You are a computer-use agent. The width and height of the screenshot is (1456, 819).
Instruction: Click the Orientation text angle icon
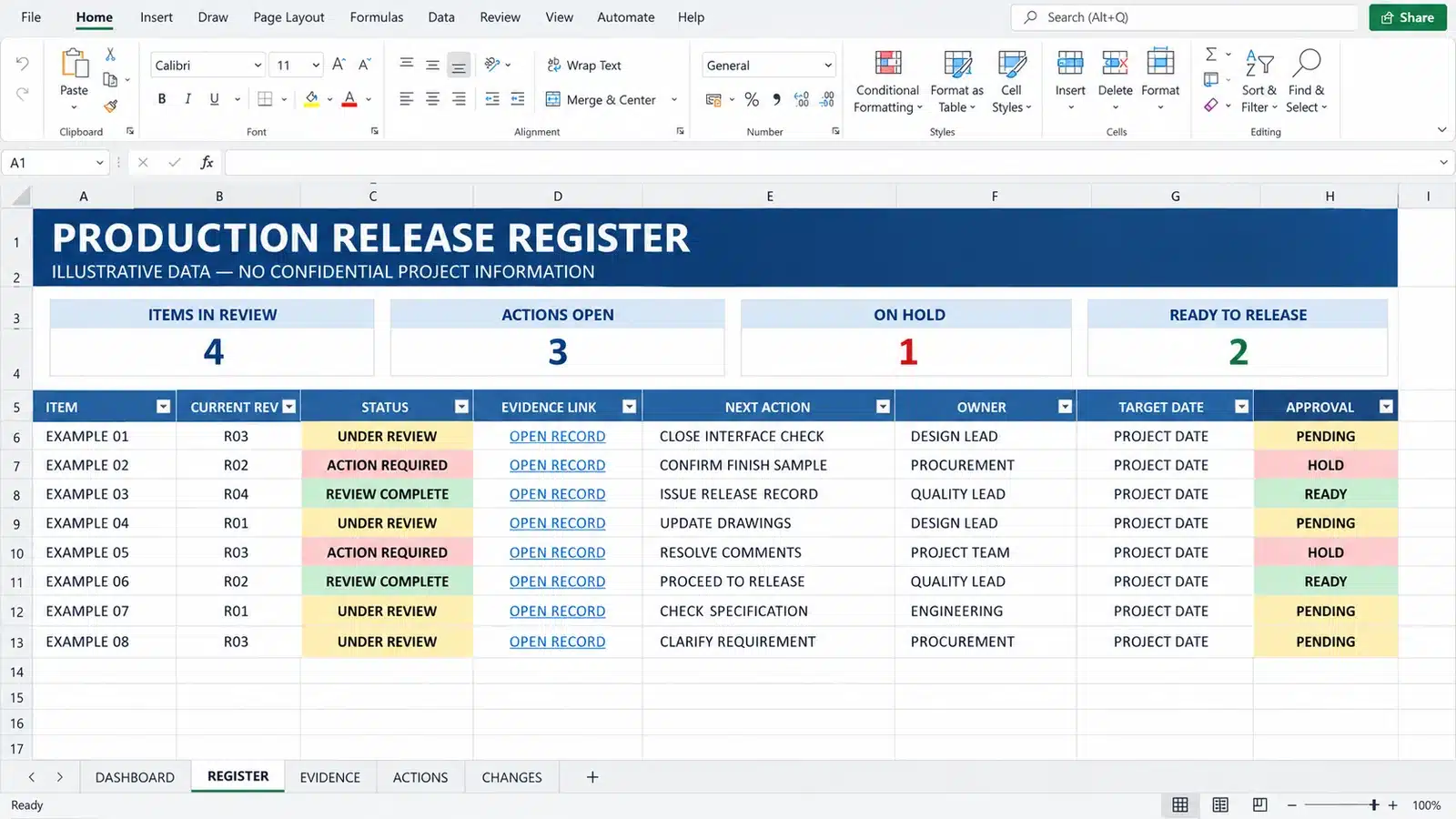(492, 64)
